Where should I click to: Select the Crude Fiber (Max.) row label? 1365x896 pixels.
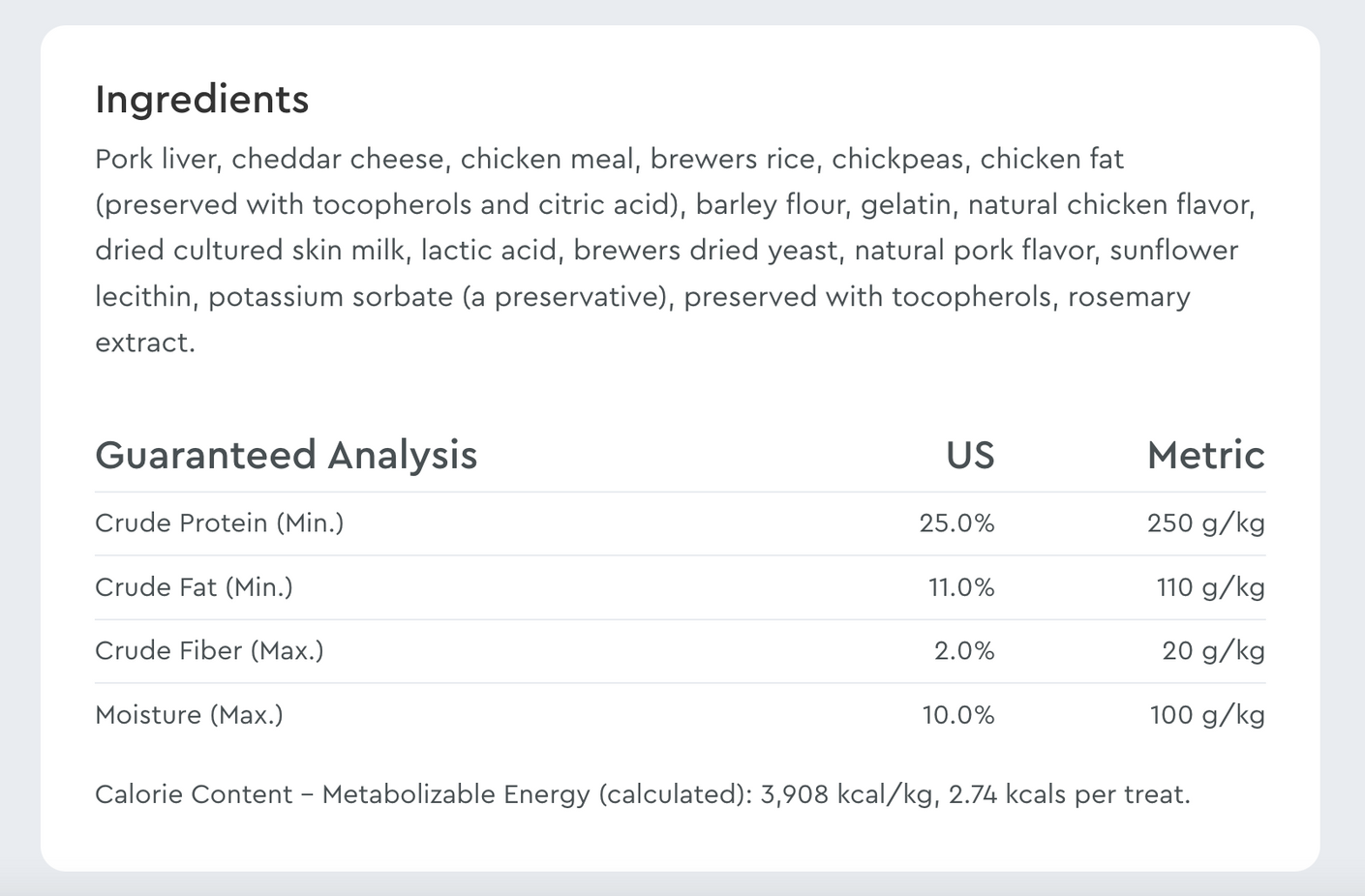pos(209,650)
